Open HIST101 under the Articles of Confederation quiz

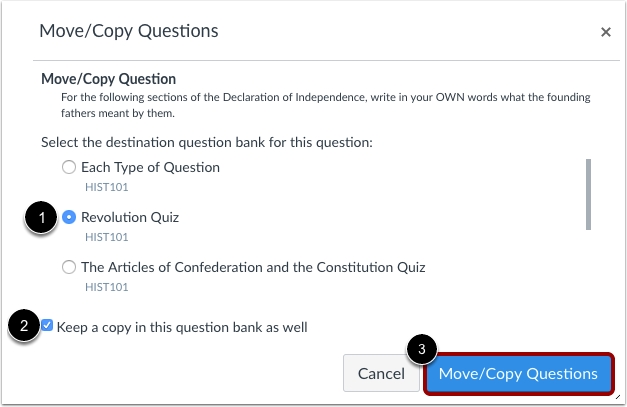pos(107,286)
